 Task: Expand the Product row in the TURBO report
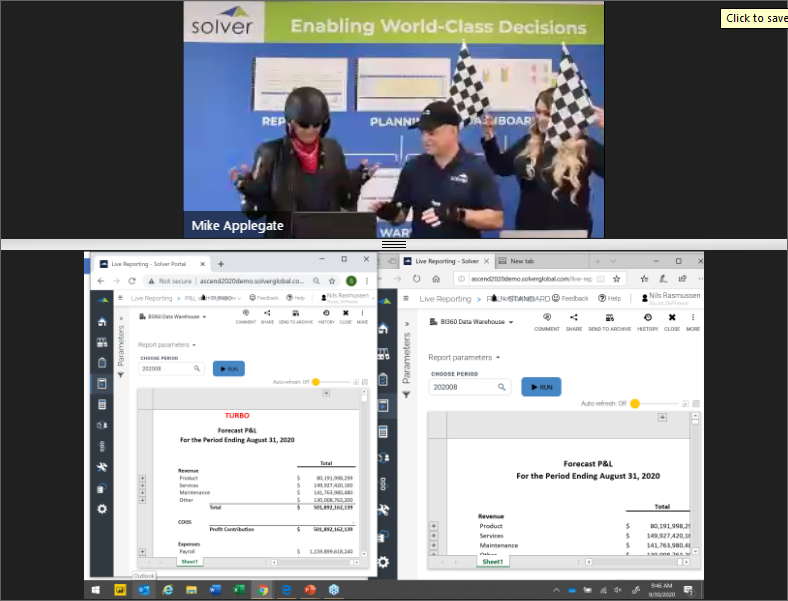142,478
